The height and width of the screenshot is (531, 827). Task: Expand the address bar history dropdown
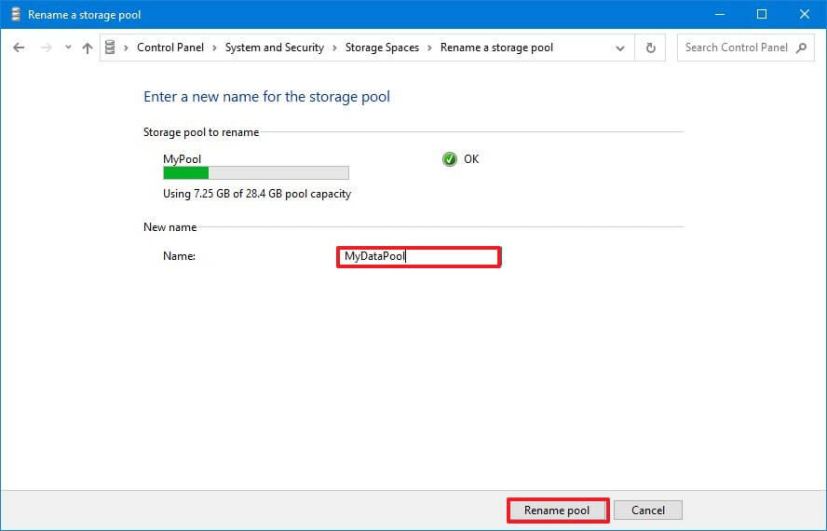[621, 48]
